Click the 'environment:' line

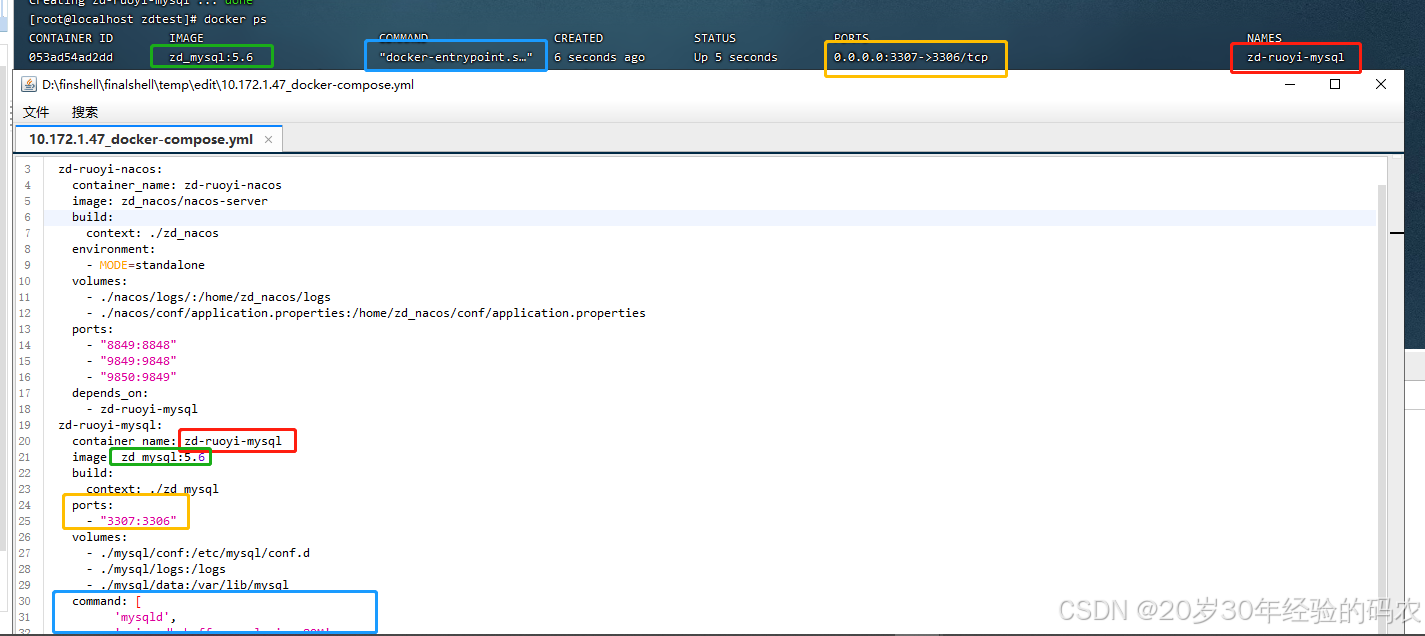114,249
